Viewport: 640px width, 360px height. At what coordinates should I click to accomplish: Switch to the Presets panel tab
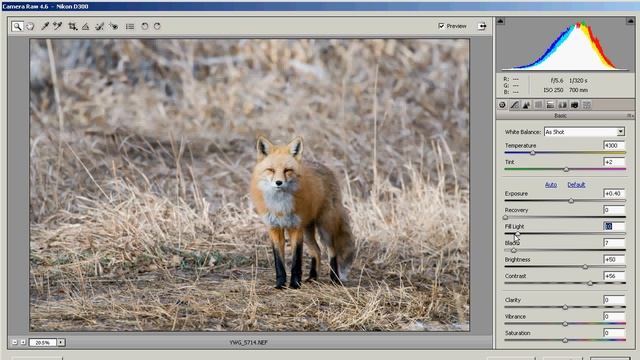pos(587,105)
